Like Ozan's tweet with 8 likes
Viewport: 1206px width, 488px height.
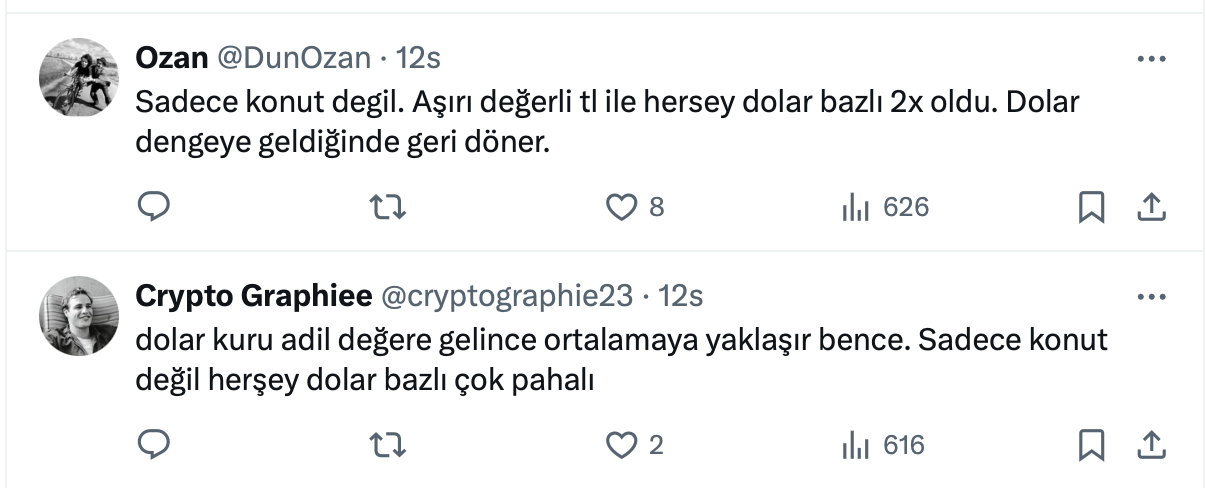(x=623, y=207)
